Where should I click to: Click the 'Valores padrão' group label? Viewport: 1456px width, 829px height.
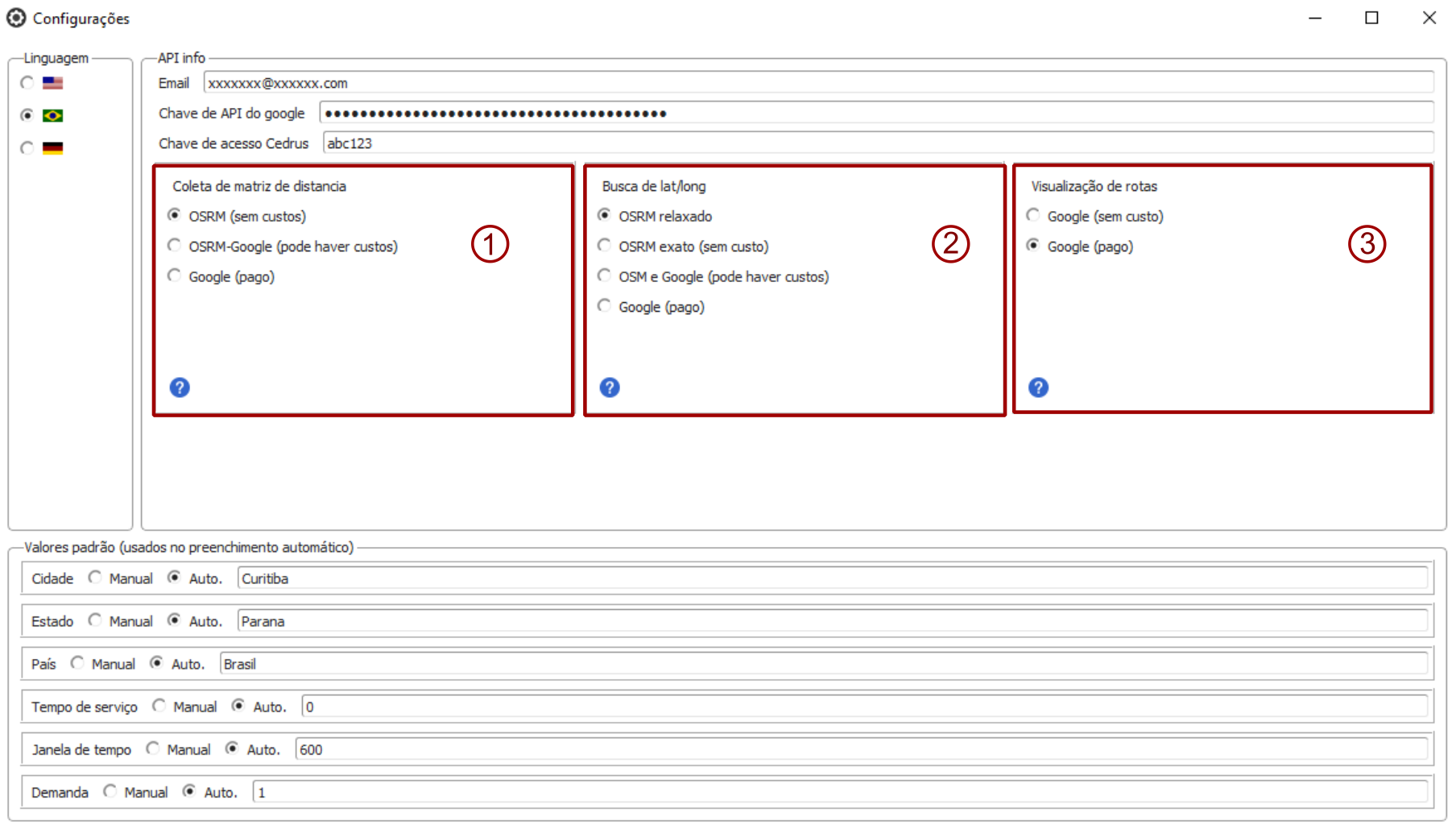pyautogui.click(x=189, y=547)
